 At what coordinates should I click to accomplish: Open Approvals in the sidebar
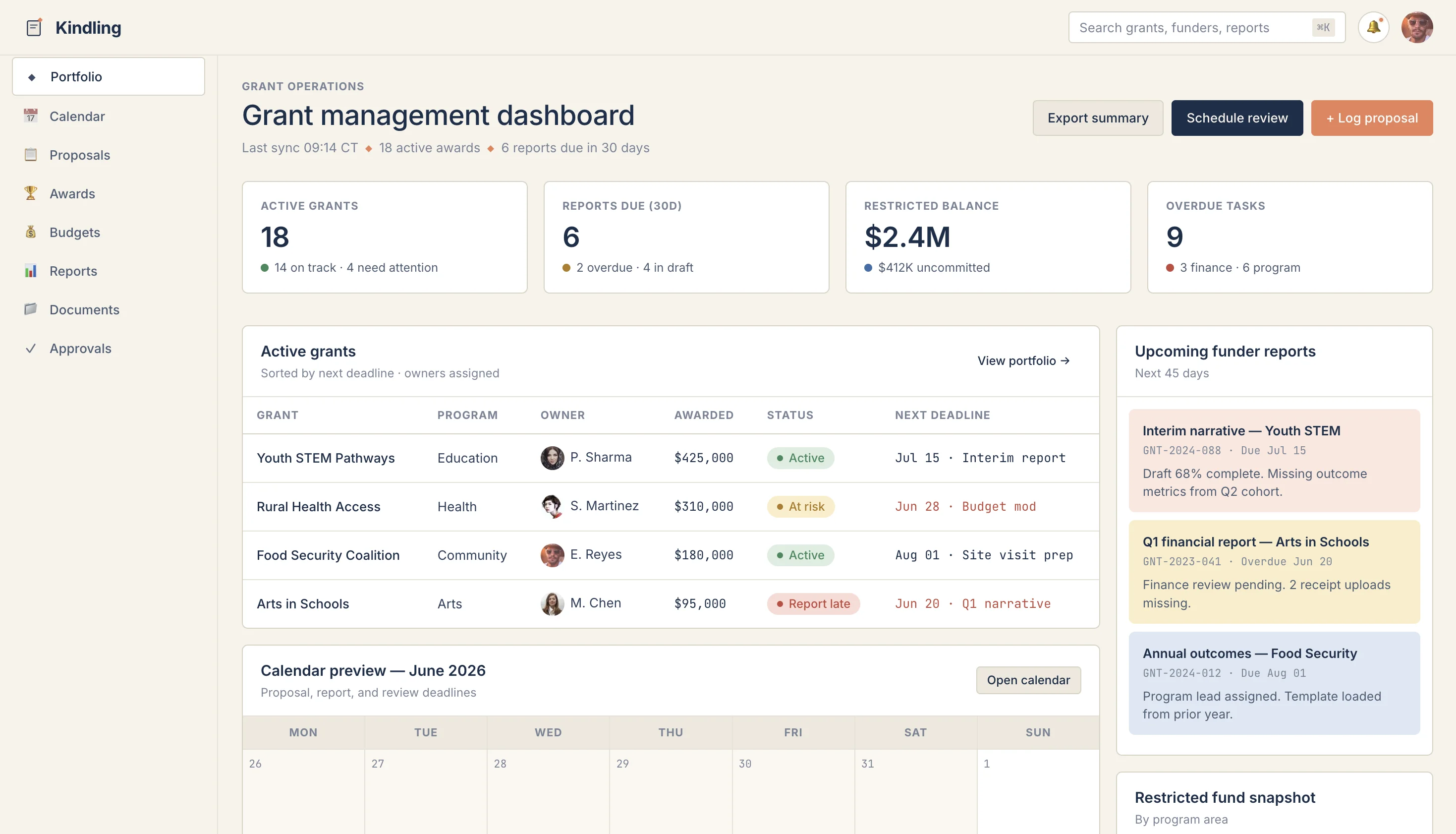[108, 348]
